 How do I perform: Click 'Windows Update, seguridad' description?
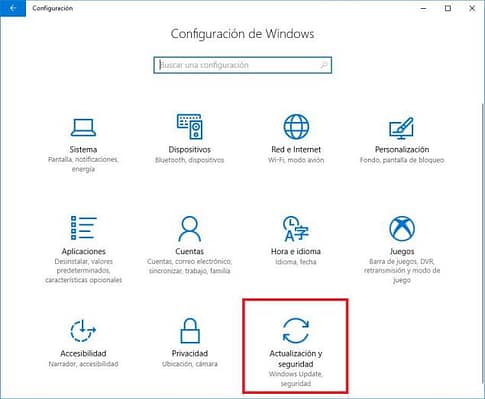coord(296,379)
